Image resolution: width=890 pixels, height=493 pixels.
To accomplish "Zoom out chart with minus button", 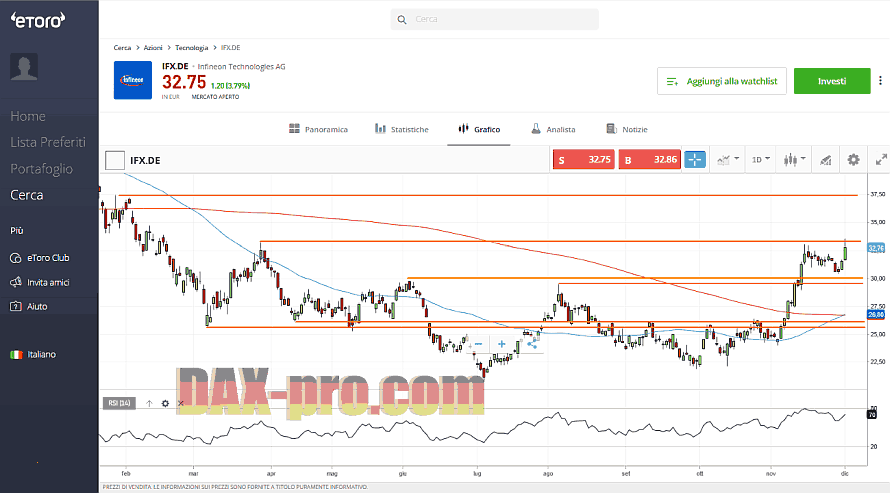I will 478,344.
